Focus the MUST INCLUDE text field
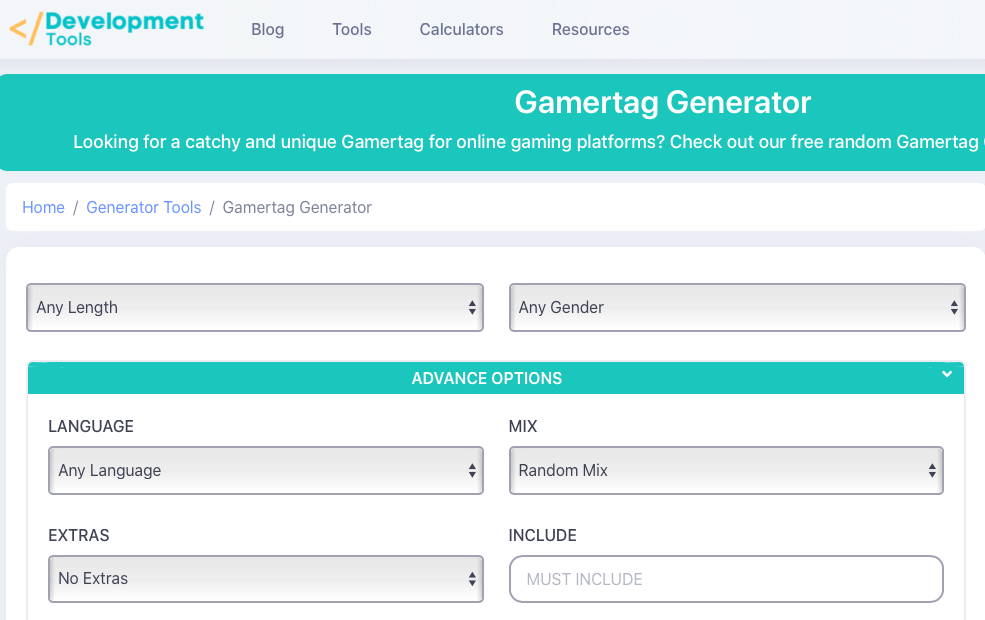 coord(726,579)
